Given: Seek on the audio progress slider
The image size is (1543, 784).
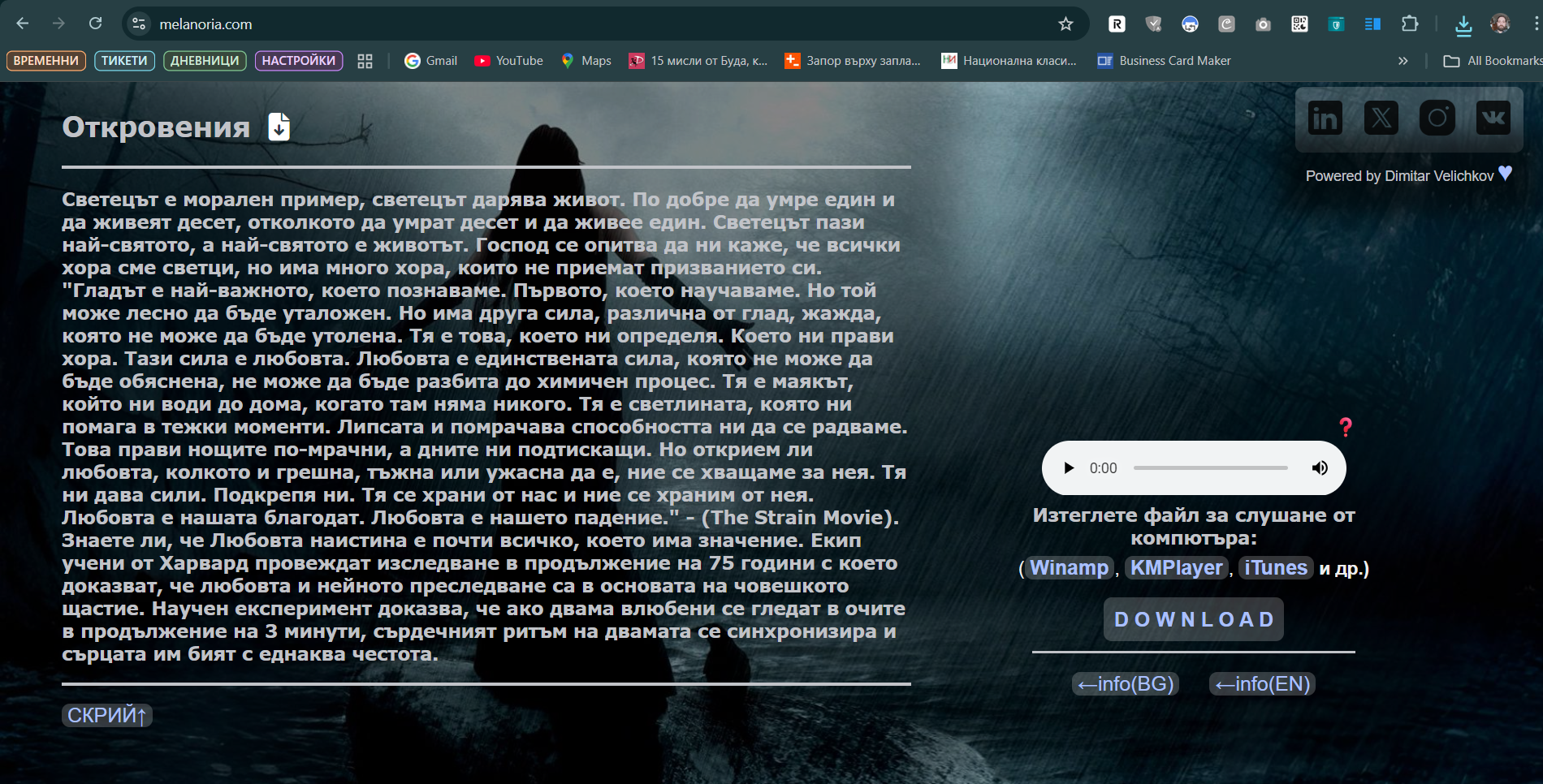Looking at the screenshot, I should point(1210,468).
